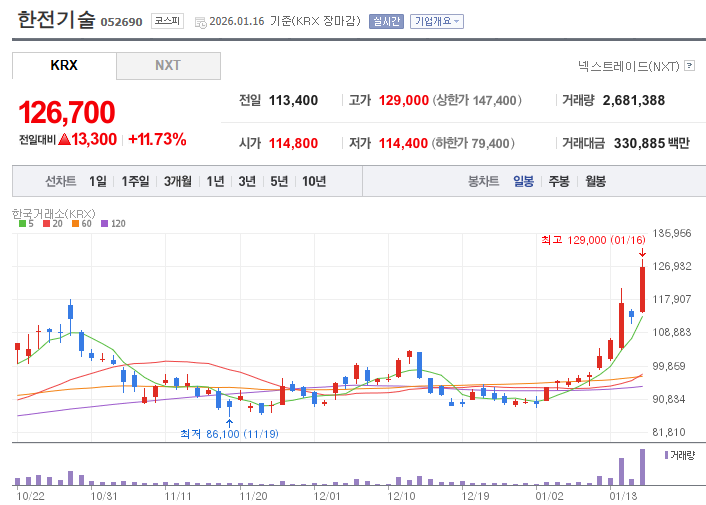Viewport: 706px width, 505px height.
Task: Choose the 주봉 candlestick chart
Action: (x=559, y=181)
